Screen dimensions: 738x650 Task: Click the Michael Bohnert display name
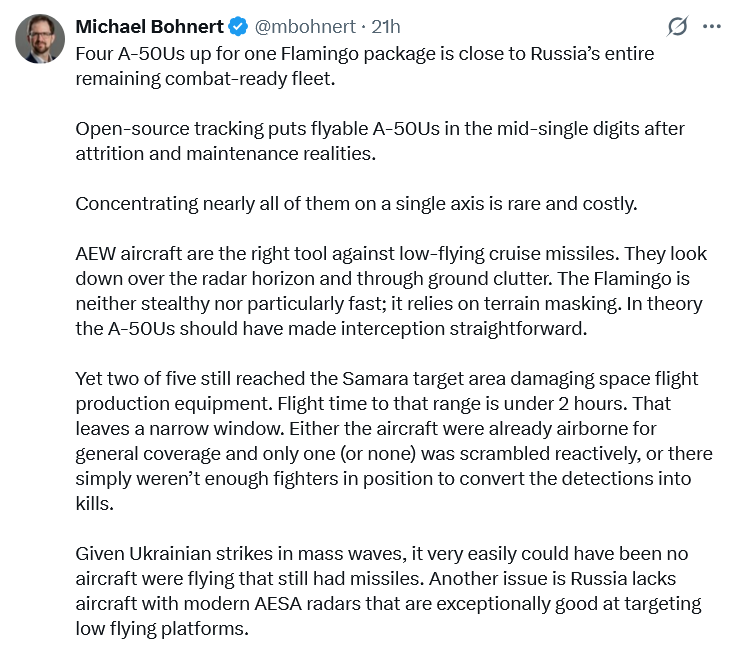click(x=150, y=26)
